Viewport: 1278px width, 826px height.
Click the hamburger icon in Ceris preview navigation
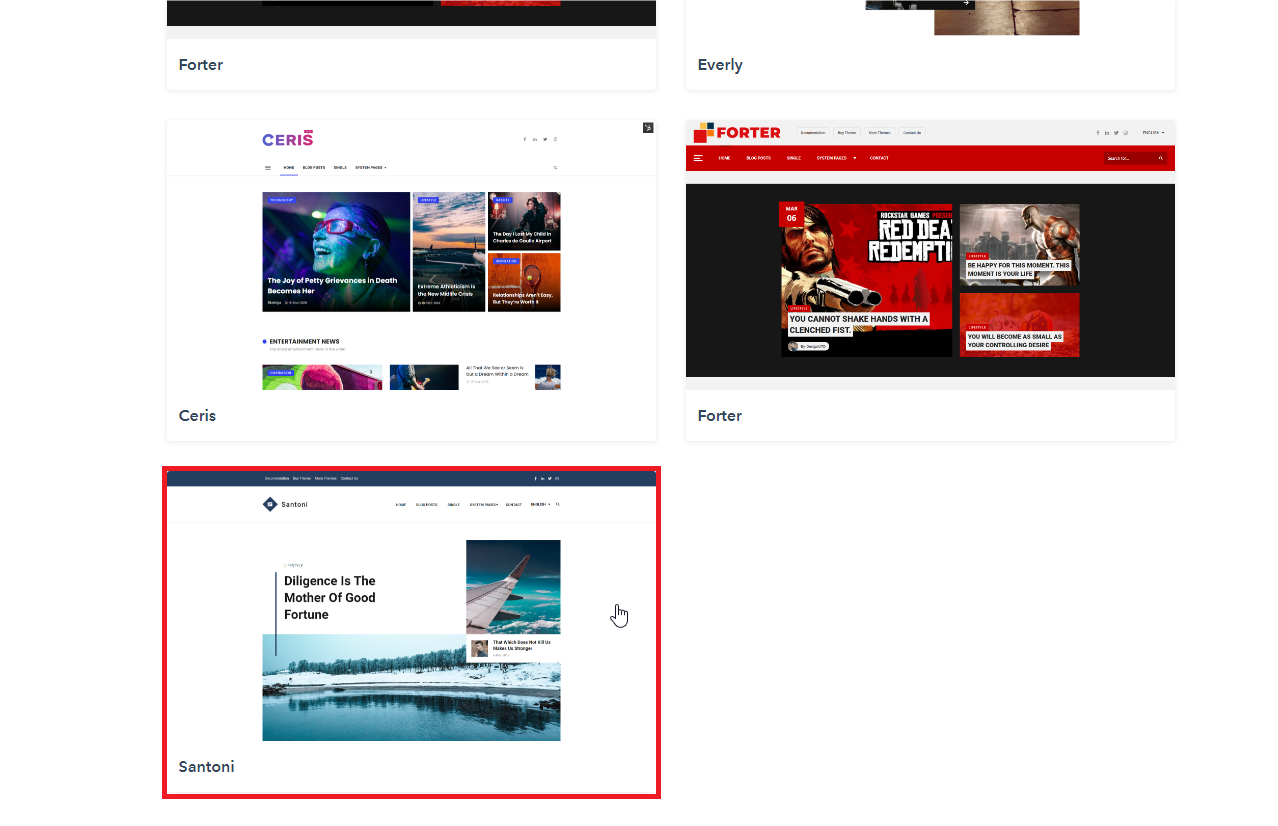(267, 168)
